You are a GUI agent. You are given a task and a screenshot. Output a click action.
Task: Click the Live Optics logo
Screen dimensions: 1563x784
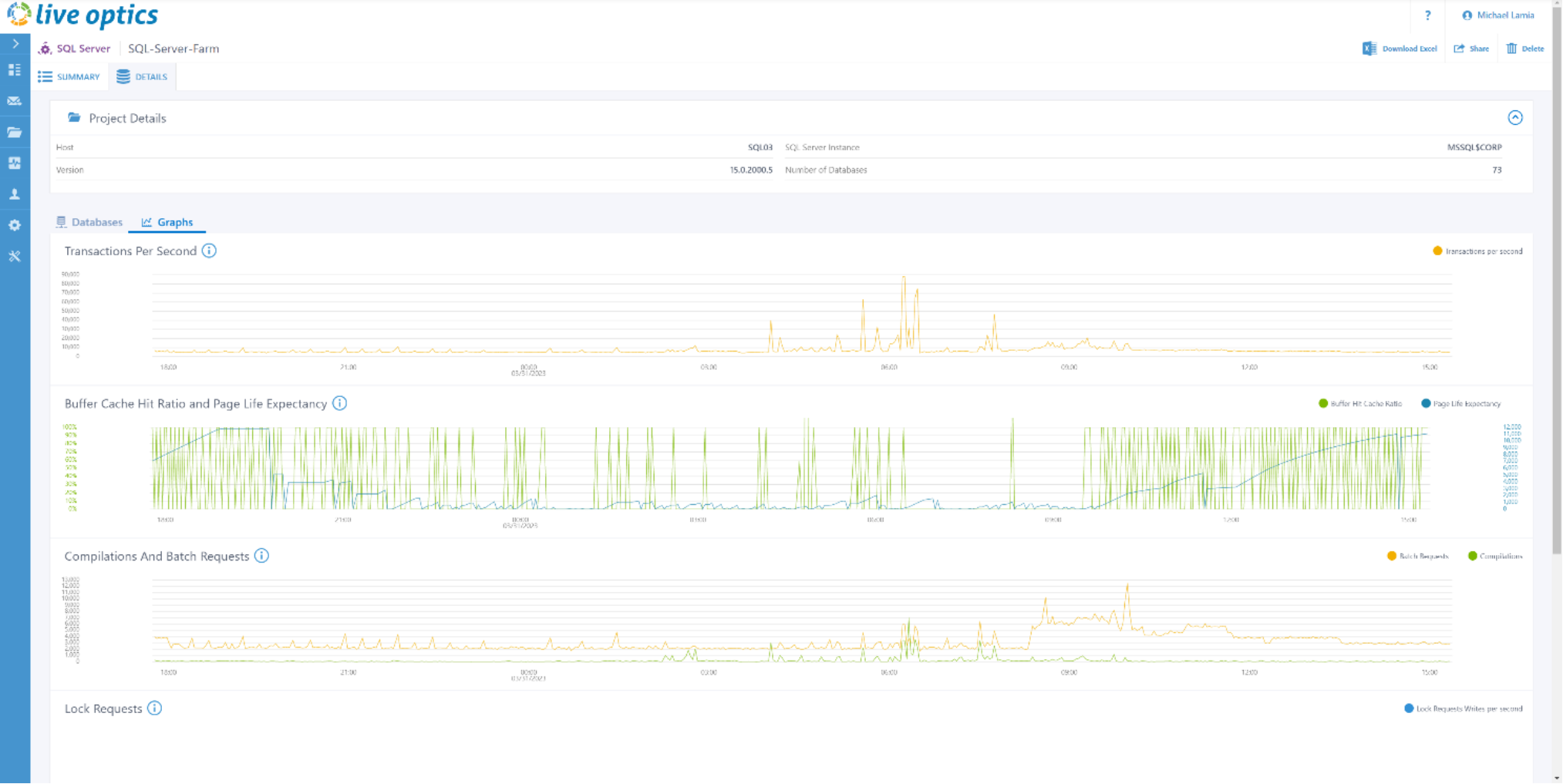[x=83, y=15]
